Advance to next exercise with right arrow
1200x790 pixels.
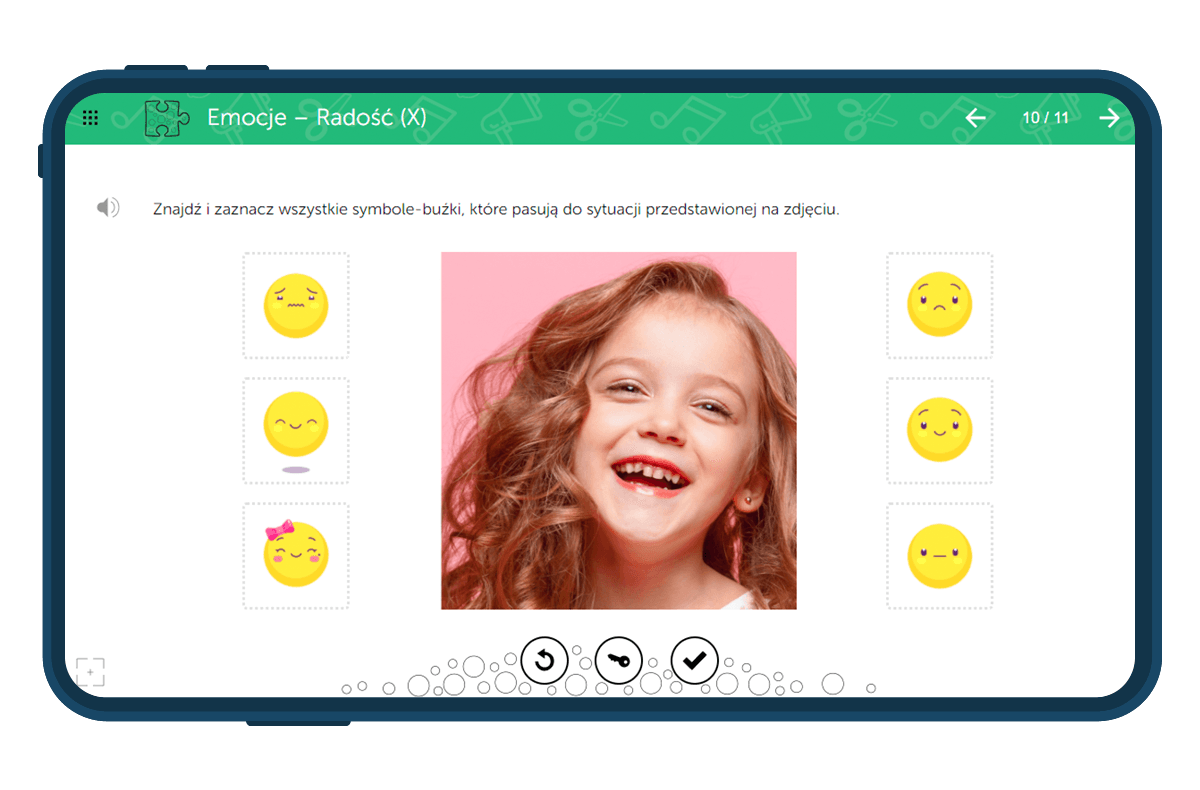[x=1109, y=118]
